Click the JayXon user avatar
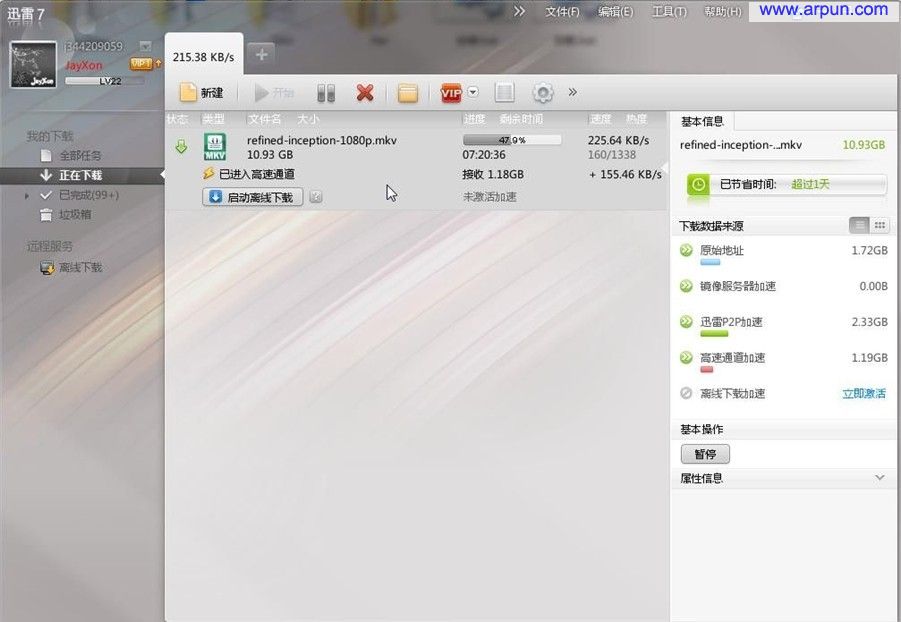The width and height of the screenshot is (901, 622). click(x=33, y=65)
